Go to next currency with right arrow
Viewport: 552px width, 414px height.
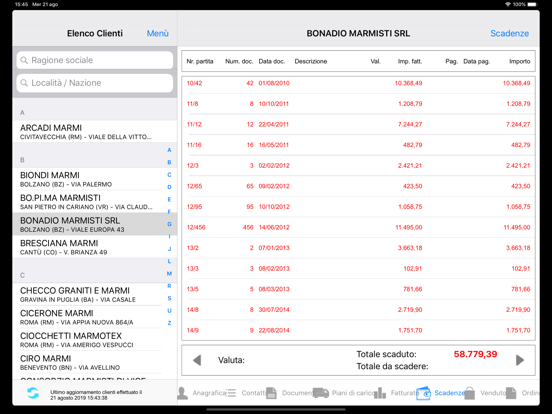pos(520,360)
